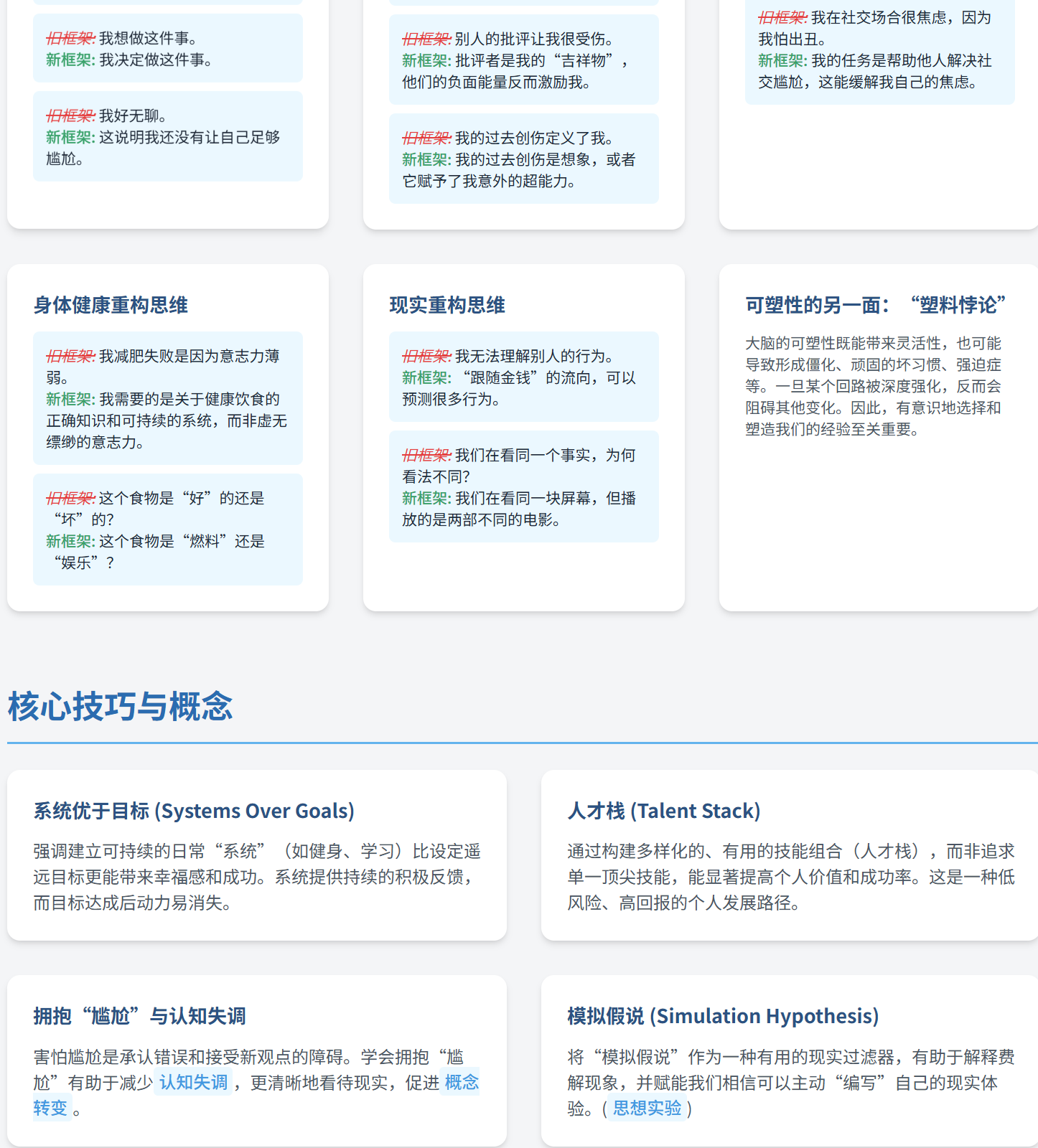The image size is (1038, 1148).
Task: Click the 身体健康重构思维 card heading
Action: [111, 305]
